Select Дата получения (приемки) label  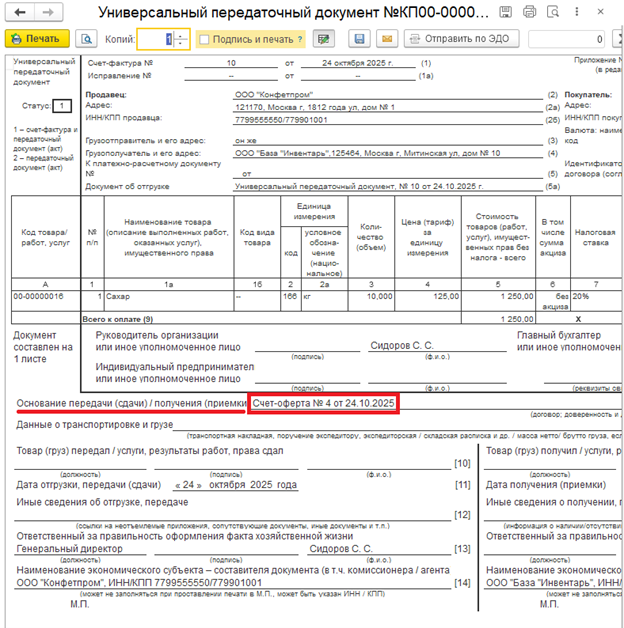[545, 485]
